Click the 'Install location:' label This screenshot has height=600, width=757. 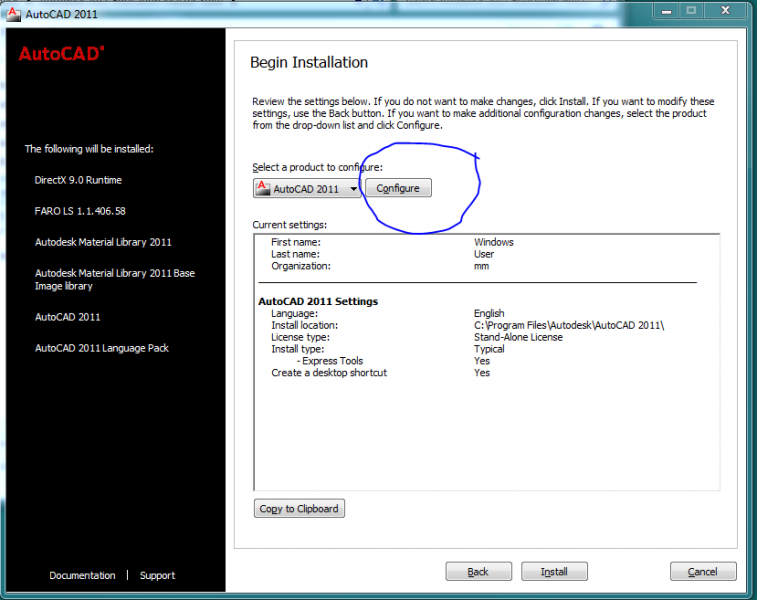(305, 325)
